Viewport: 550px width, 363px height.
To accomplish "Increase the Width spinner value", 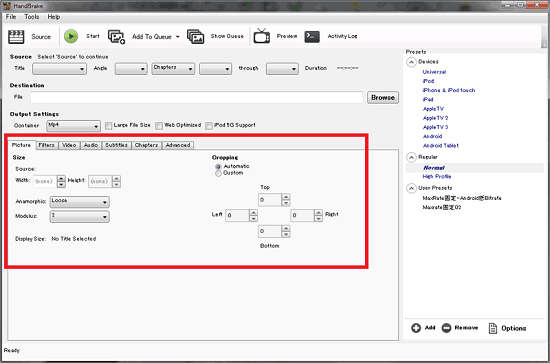I will pos(61,179).
